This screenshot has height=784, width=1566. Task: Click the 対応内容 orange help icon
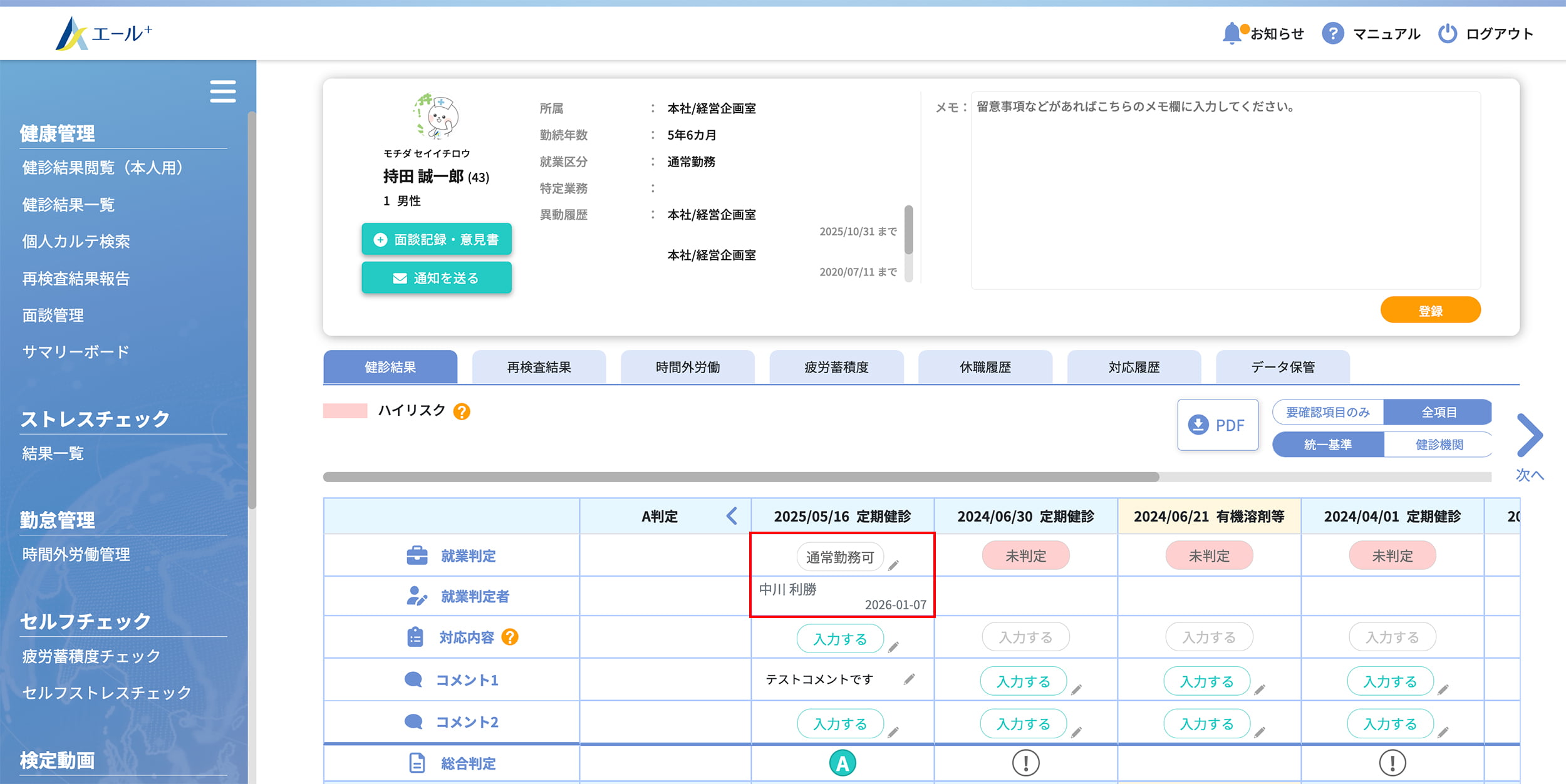pos(511,637)
